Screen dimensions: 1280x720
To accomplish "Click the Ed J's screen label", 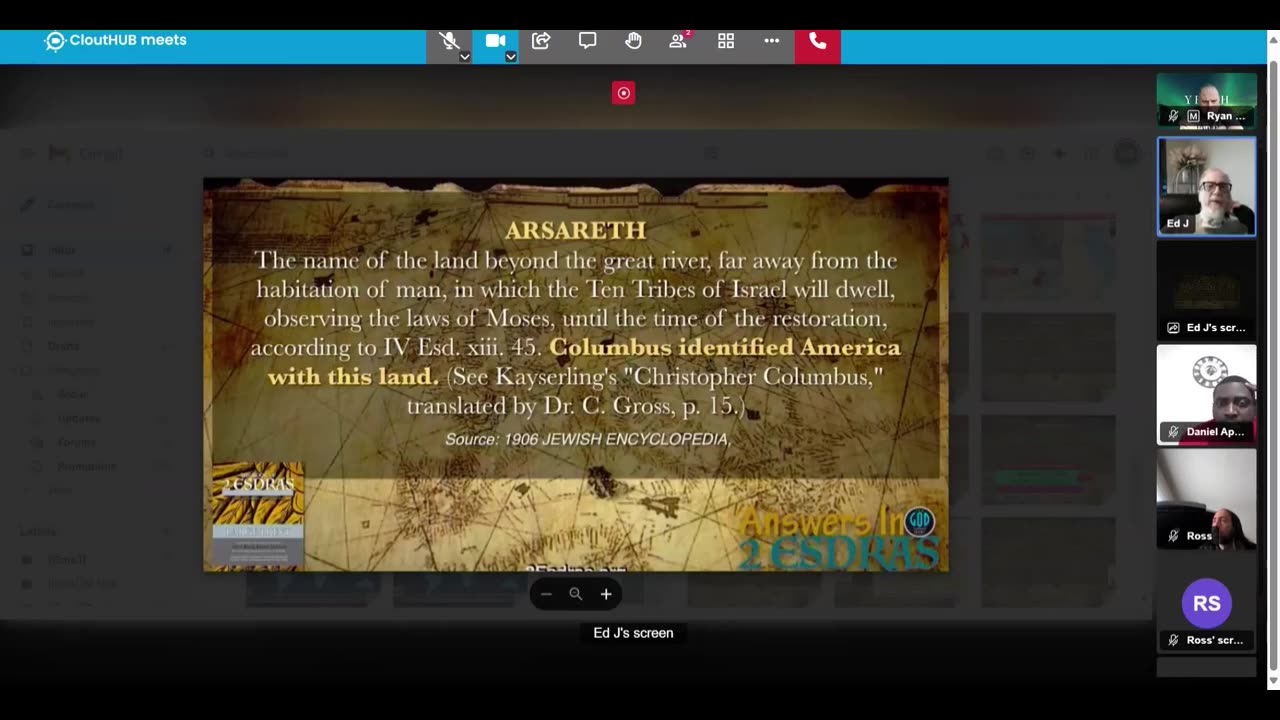I will point(633,633).
